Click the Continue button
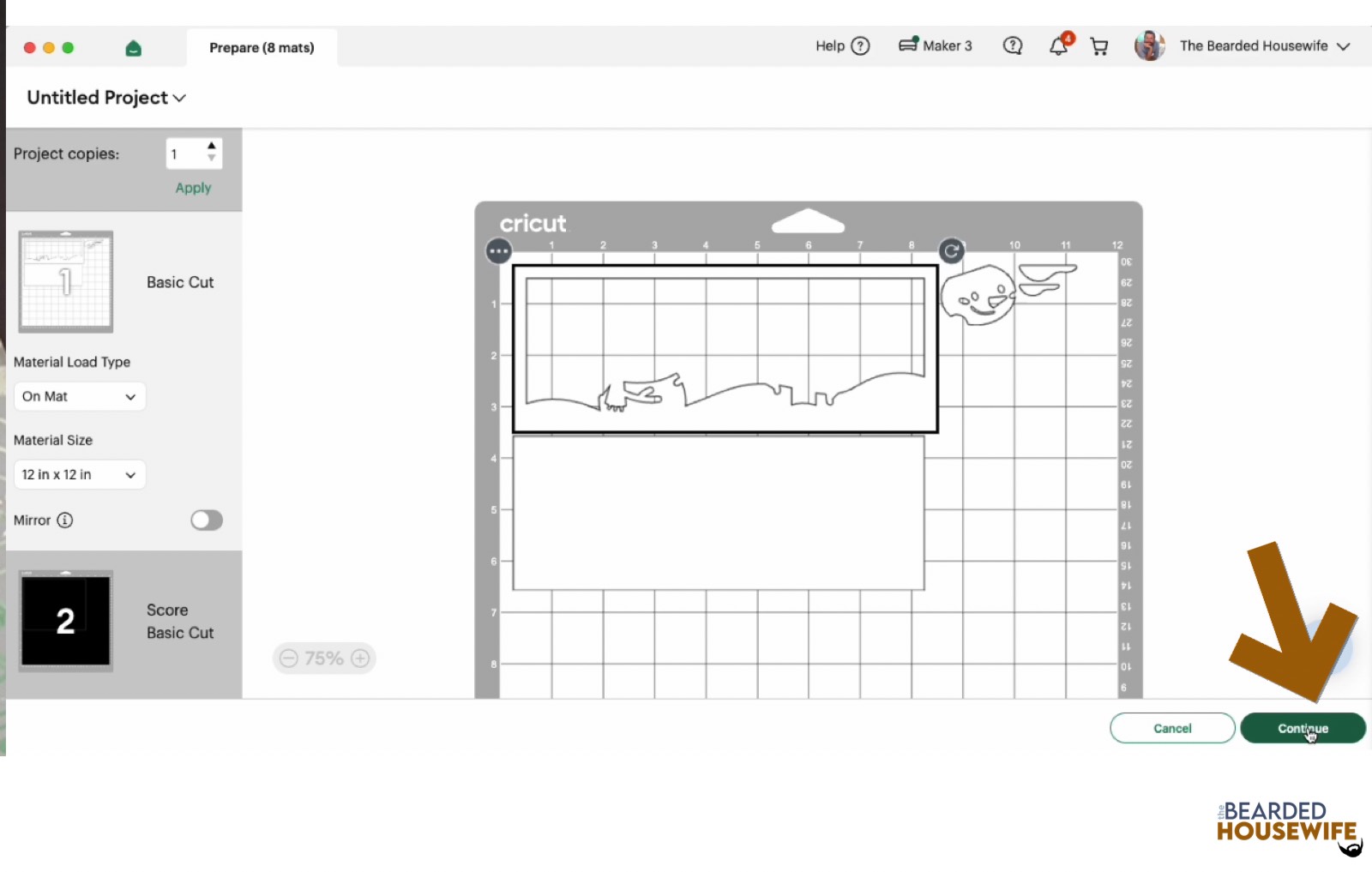This screenshot has width=1372, height=872. tap(1303, 728)
